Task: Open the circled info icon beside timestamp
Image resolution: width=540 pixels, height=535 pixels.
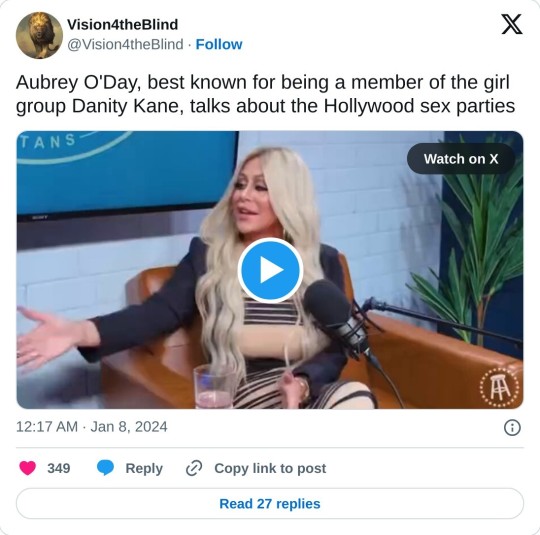Action: coord(512,428)
